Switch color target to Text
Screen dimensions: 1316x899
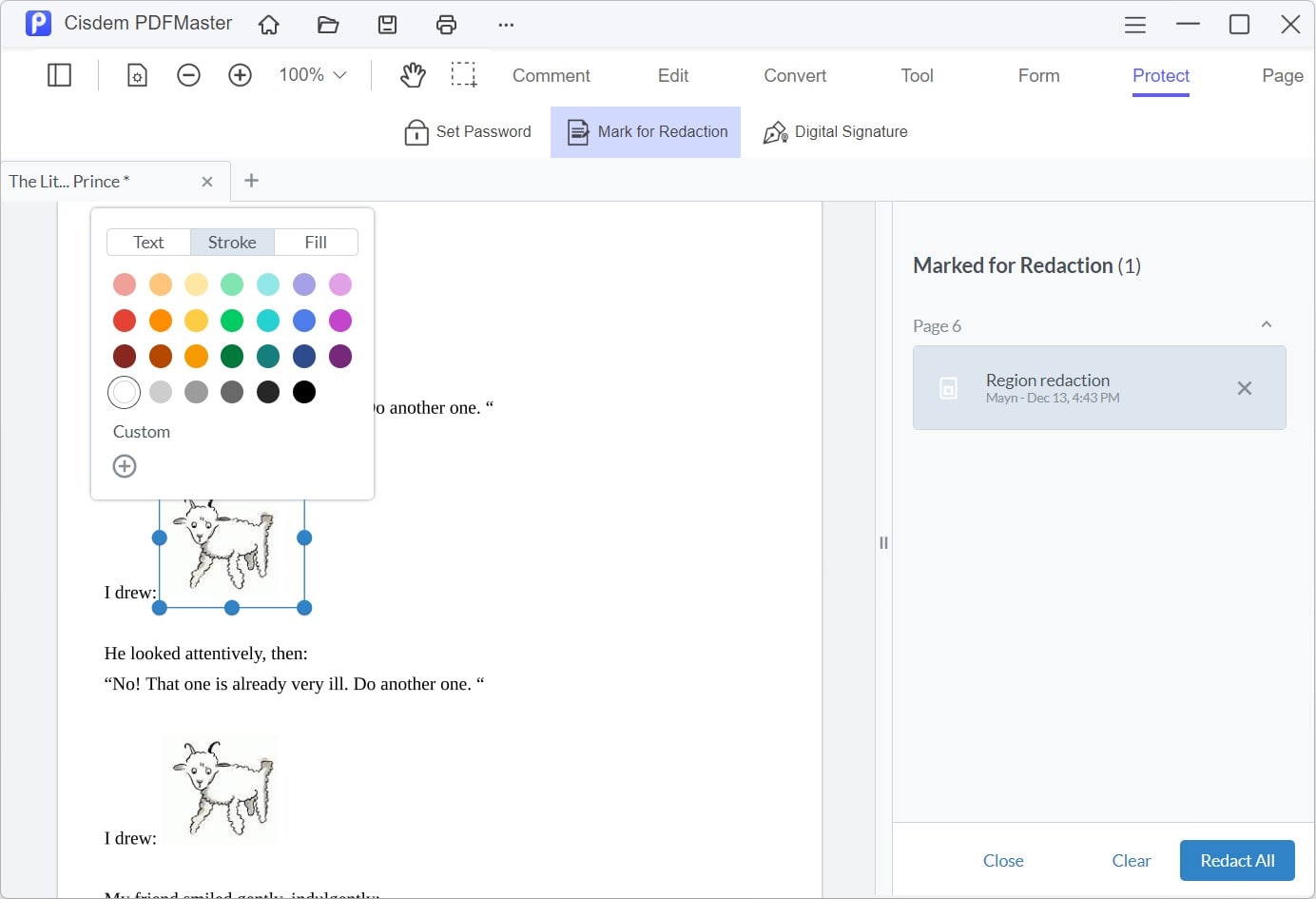point(148,242)
